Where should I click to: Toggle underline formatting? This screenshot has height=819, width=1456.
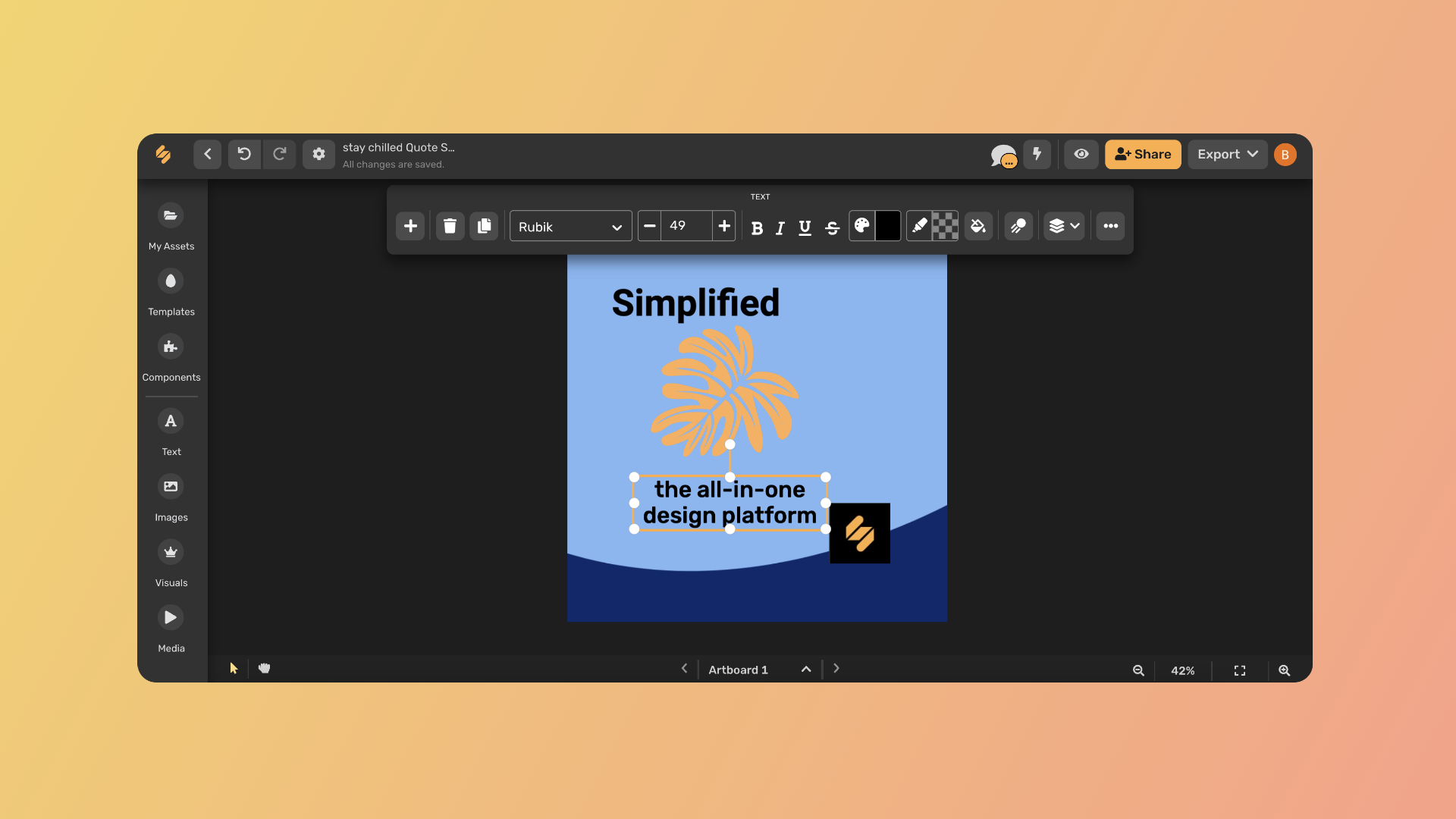(805, 227)
